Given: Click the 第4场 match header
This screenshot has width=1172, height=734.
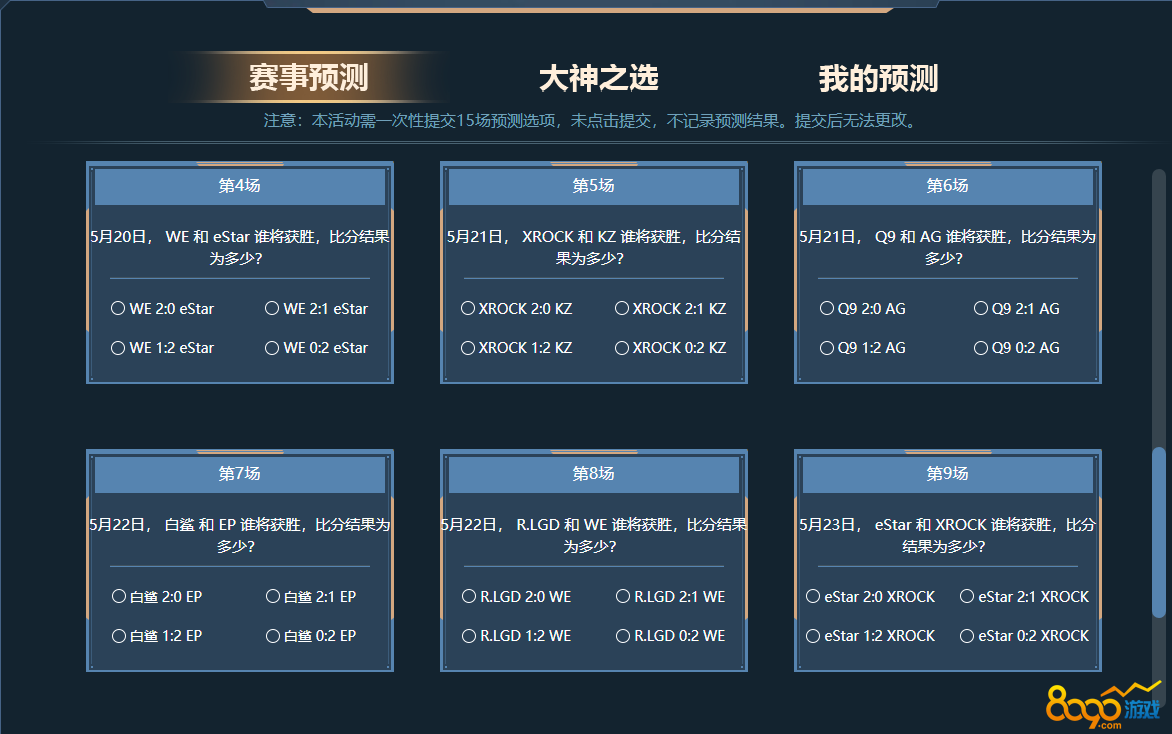Looking at the screenshot, I should (x=240, y=186).
